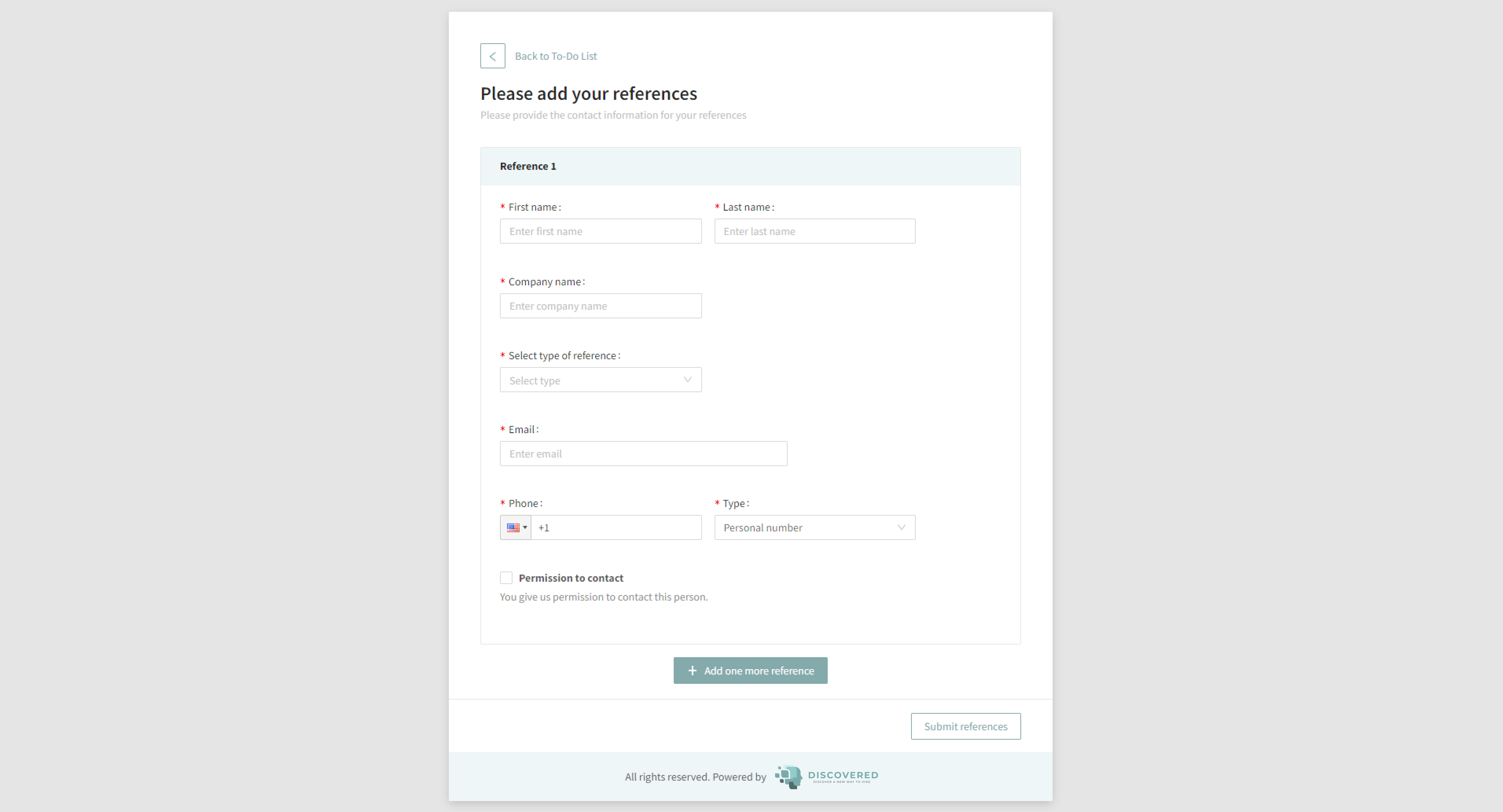Go back to To-Do List link
This screenshot has width=1503, height=812.
555,56
